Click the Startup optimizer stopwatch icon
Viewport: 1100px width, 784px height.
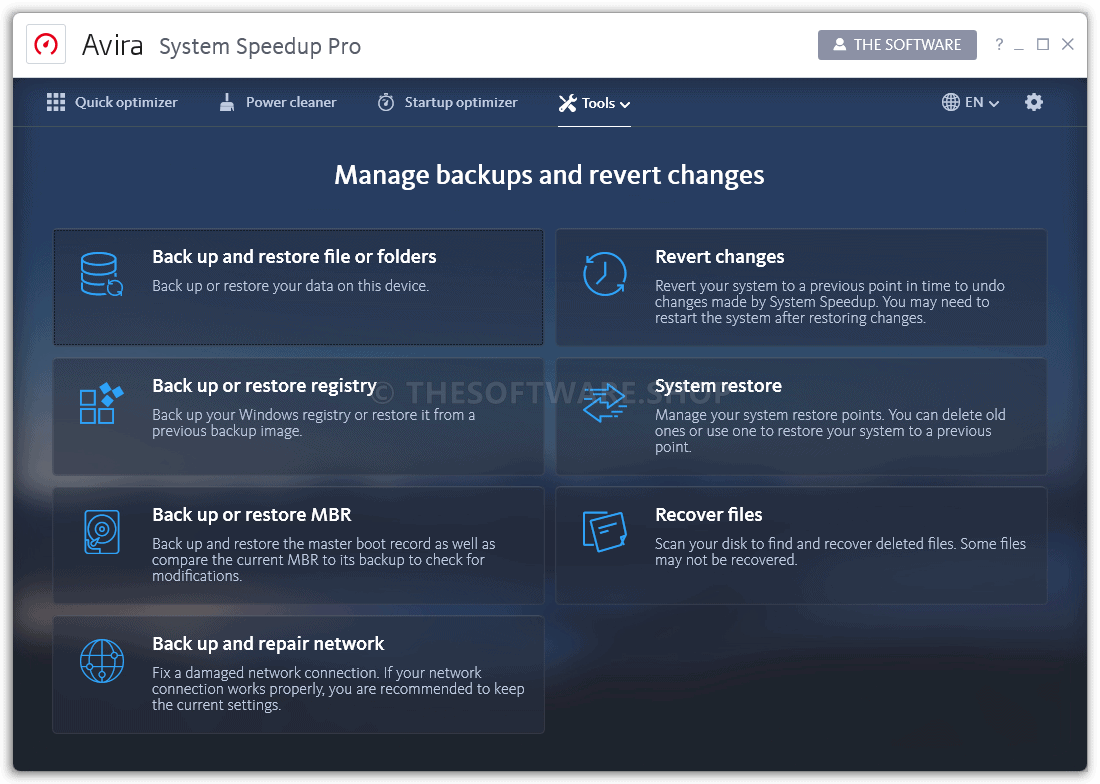[x=386, y=102]
